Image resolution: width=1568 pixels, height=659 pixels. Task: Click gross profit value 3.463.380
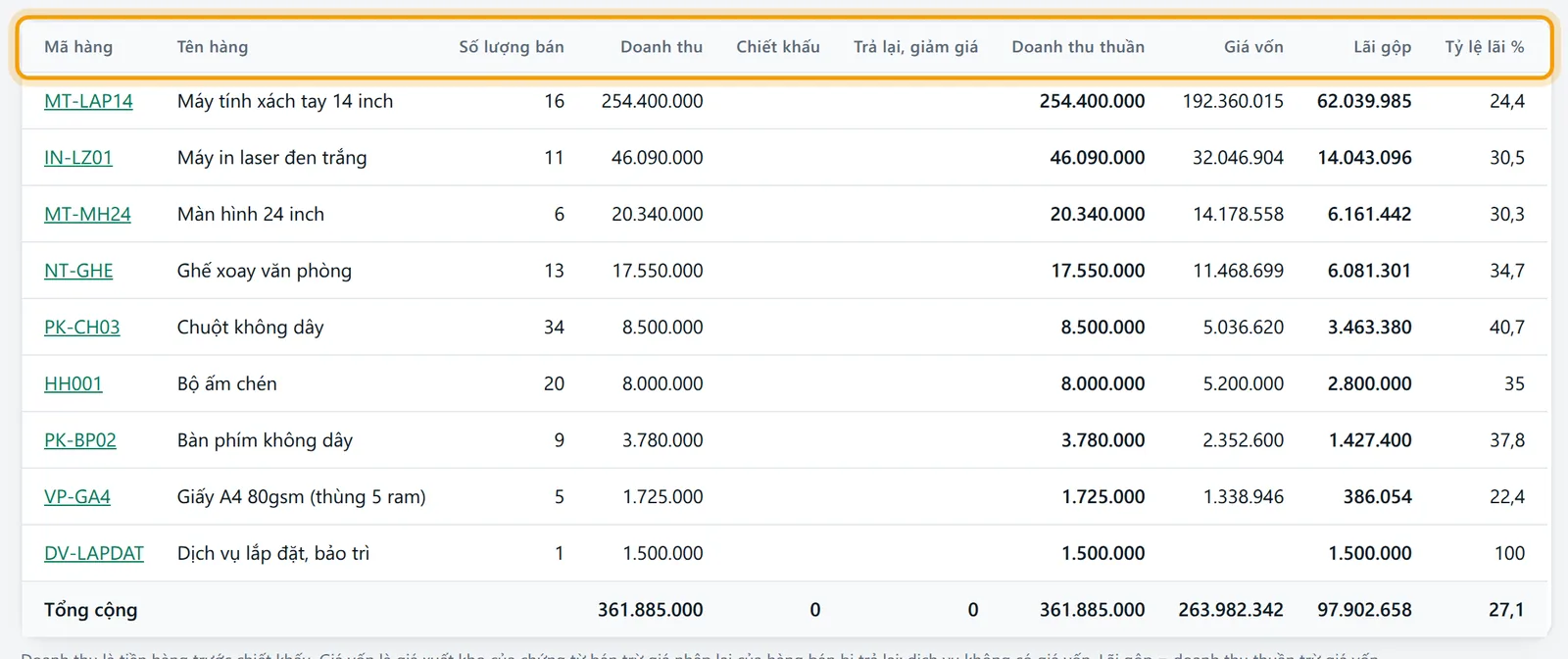click(1369, 328)
